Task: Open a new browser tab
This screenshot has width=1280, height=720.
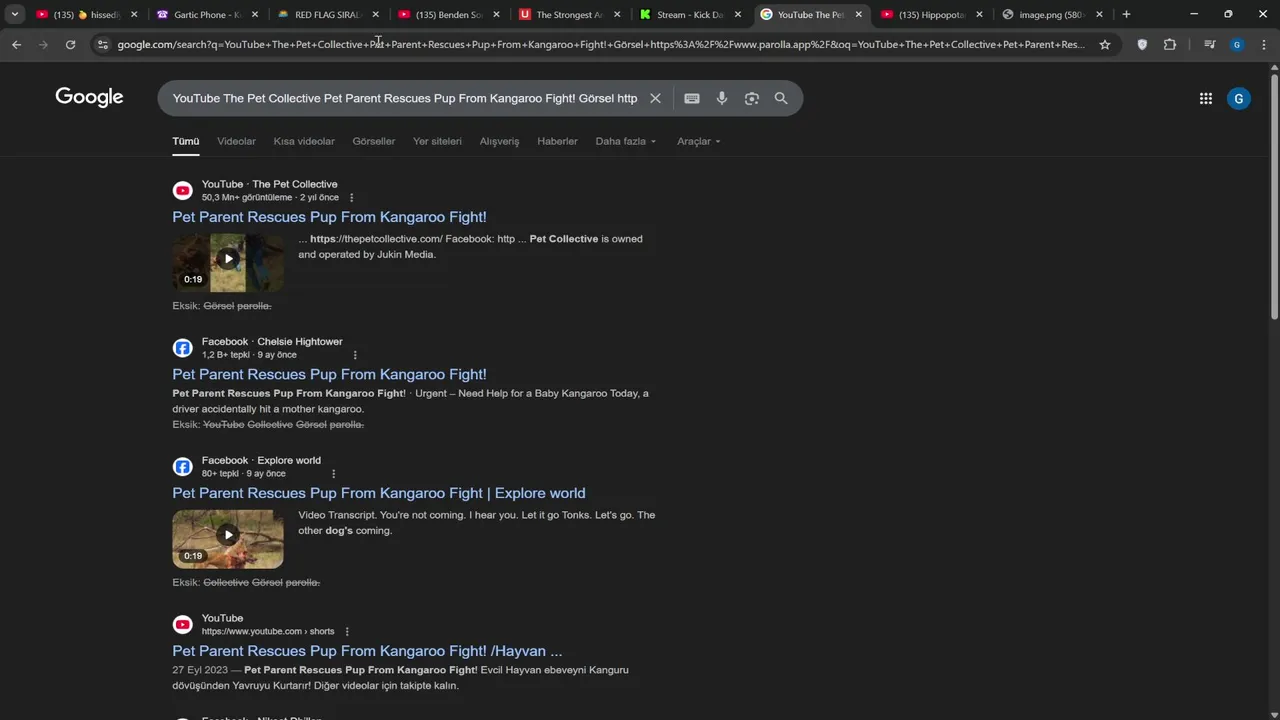Action: click(1126, 14)
